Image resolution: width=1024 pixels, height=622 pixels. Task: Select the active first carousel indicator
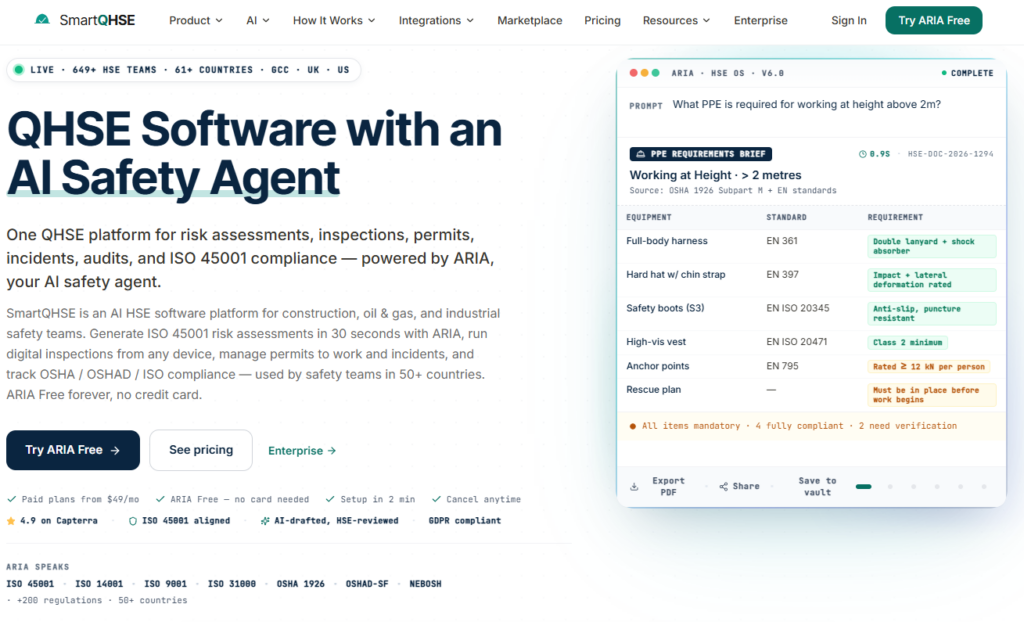point(863,487)
